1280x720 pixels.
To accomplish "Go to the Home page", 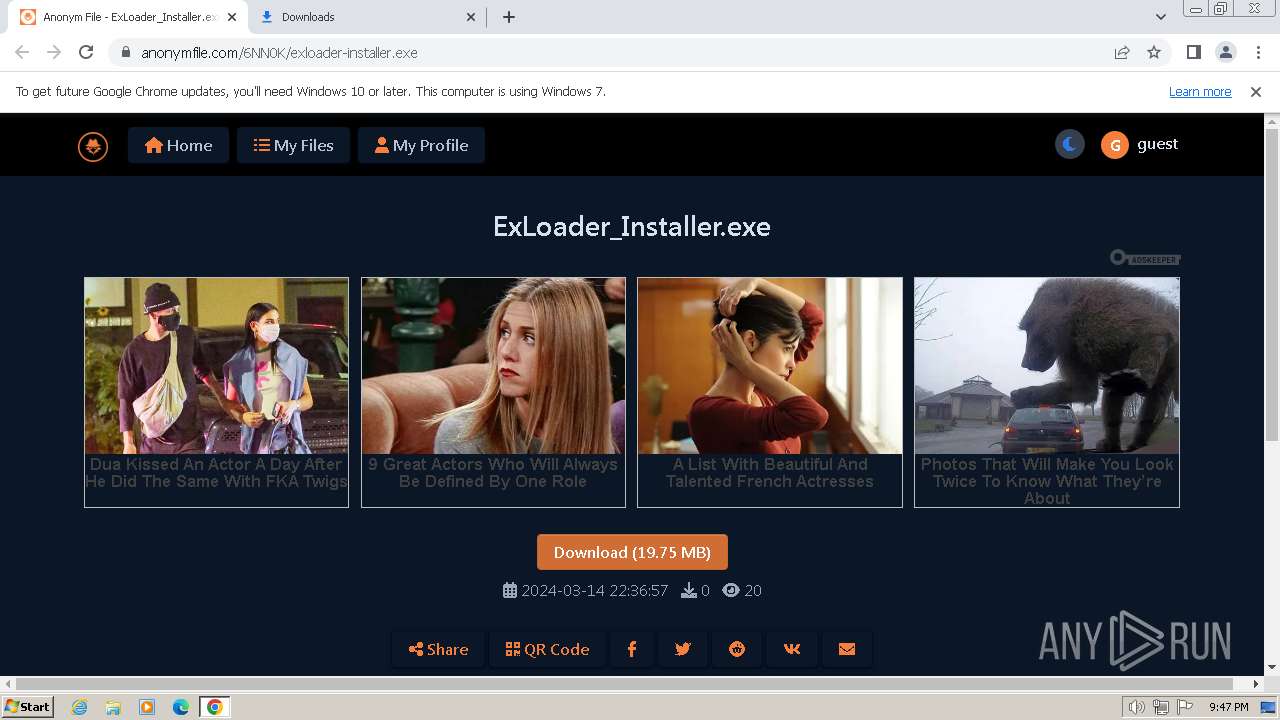I will pyautogui.click(x=178, y=145).
